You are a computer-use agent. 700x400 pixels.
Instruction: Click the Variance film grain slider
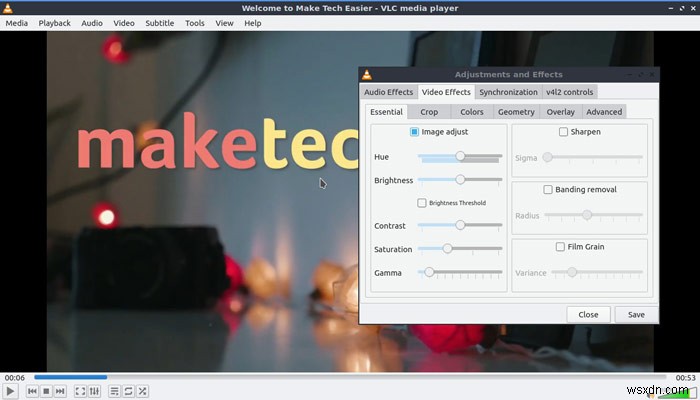(597, 272)
